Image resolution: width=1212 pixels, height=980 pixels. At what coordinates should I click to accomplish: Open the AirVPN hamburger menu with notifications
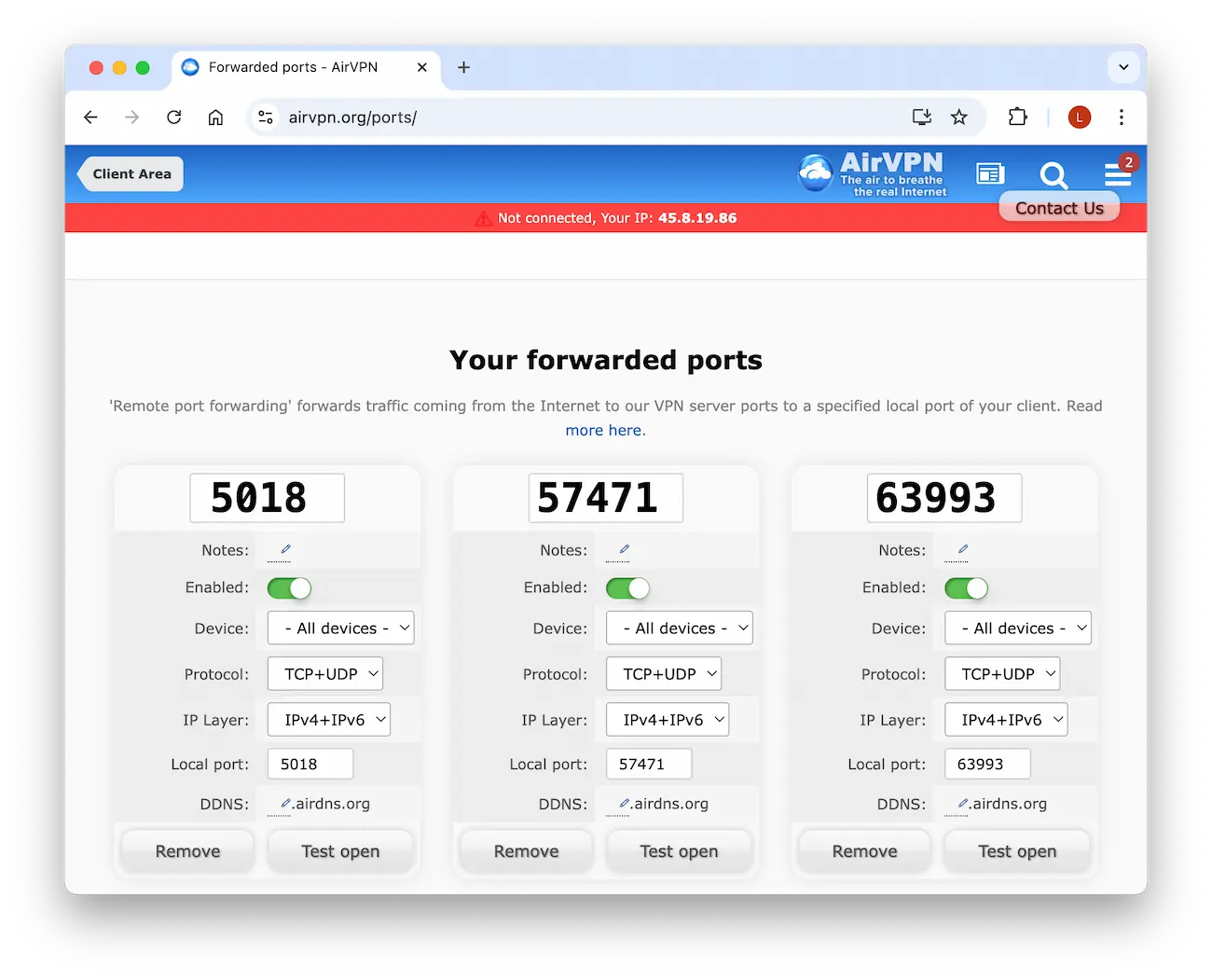[1117, 174]
